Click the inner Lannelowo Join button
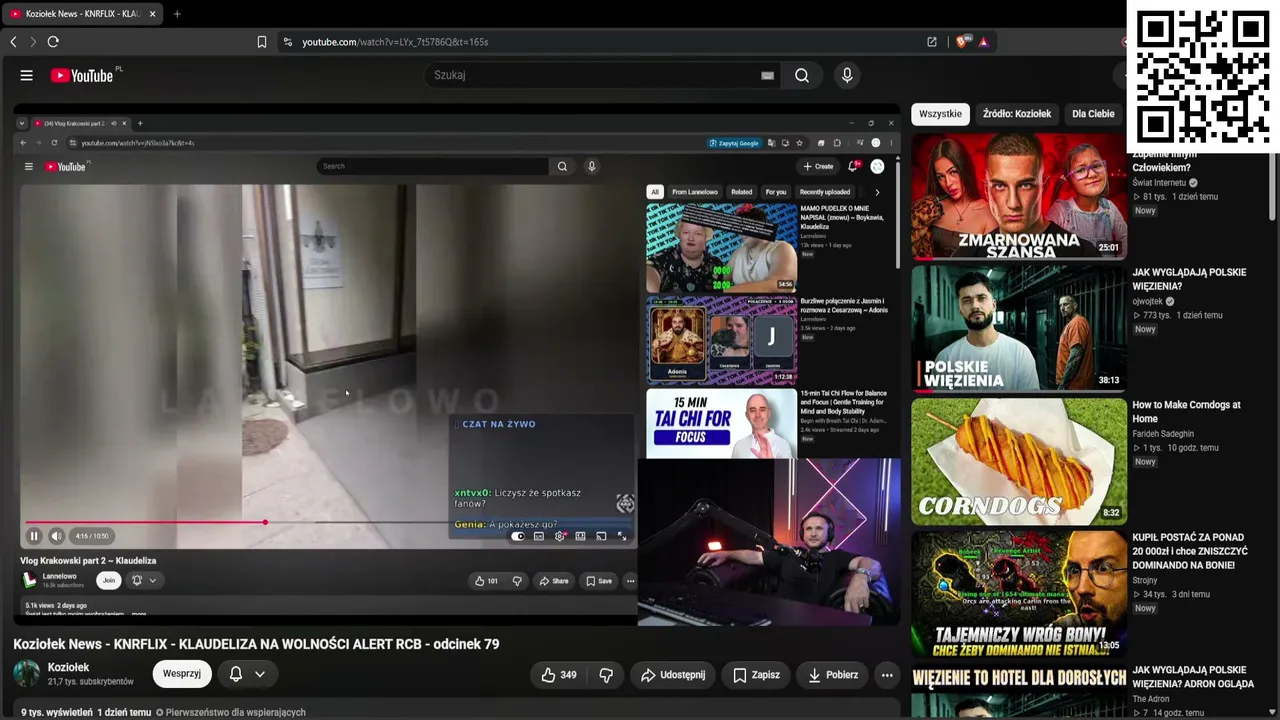Screen dimensions: 1280x720 coord(109,580)
